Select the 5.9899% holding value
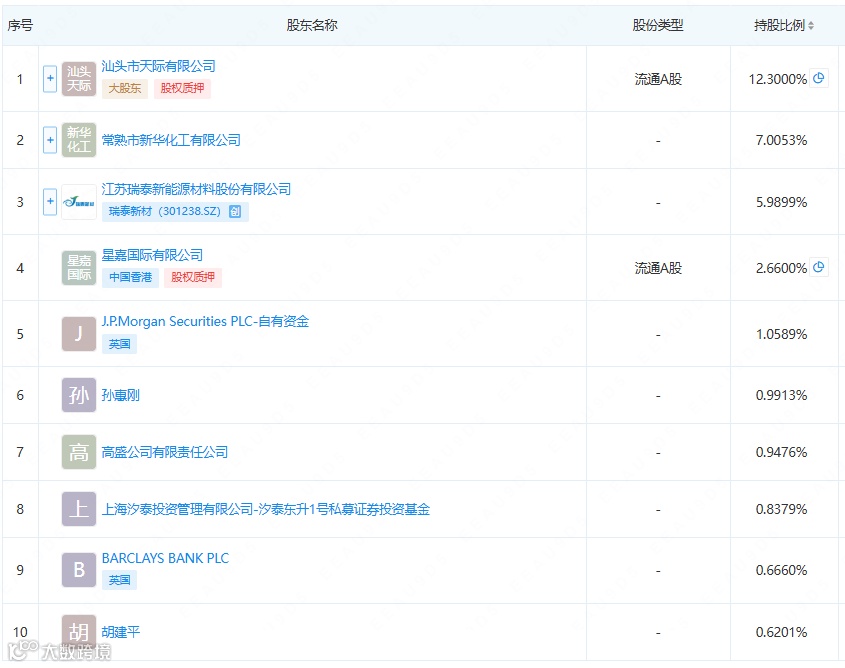The width and height of the screenshot is (845, 668). (781, 203)
